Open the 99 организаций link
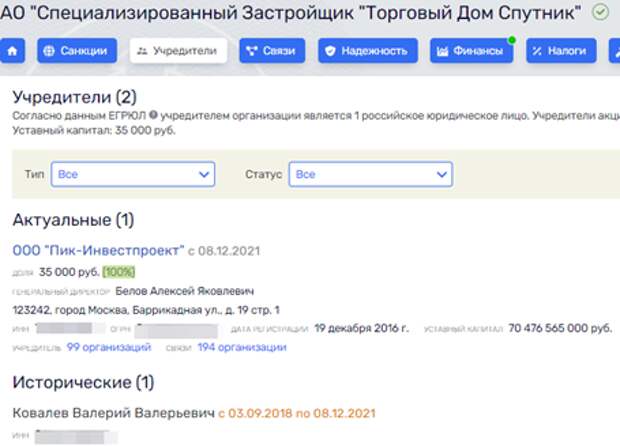Screen dimensions: 620x446 [x=109, y=347]
